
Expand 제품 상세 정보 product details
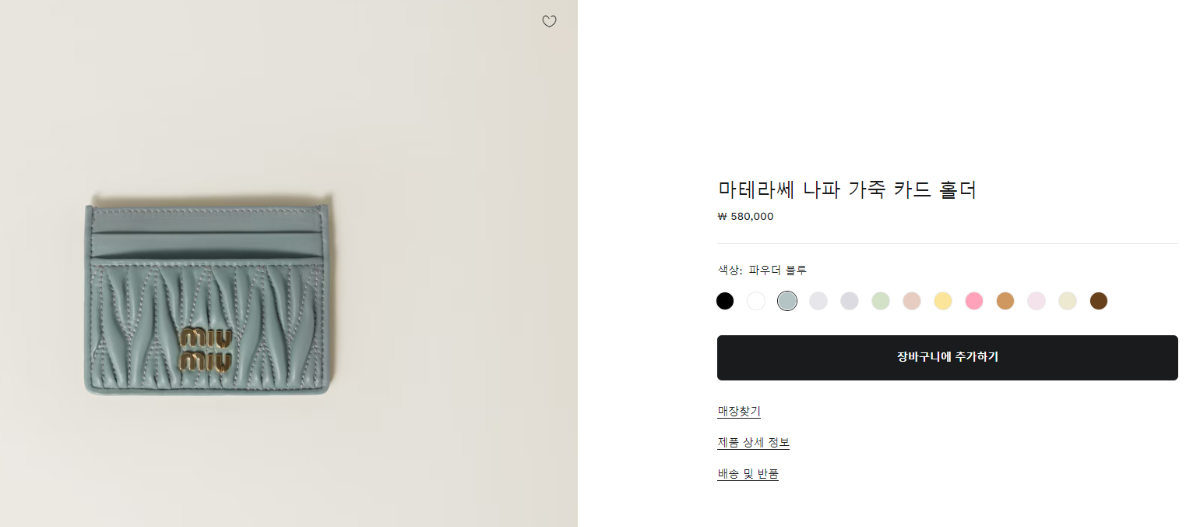point(753,442)
